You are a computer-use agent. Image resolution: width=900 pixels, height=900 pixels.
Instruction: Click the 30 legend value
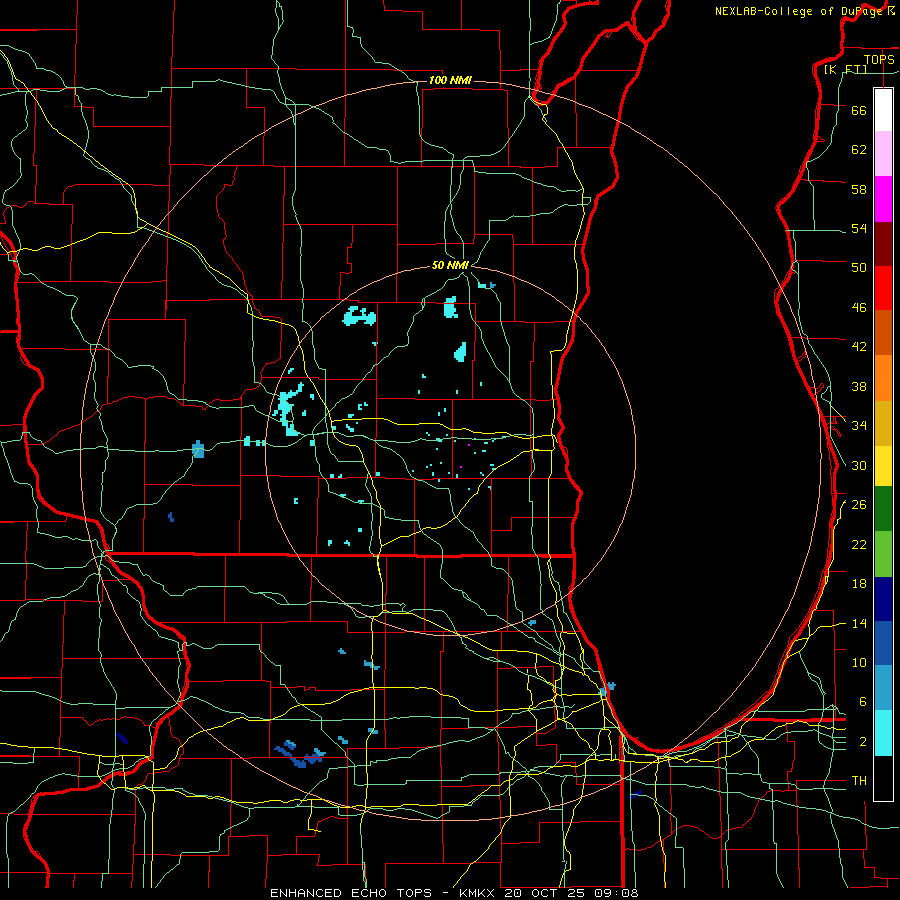tap(859, 465)
